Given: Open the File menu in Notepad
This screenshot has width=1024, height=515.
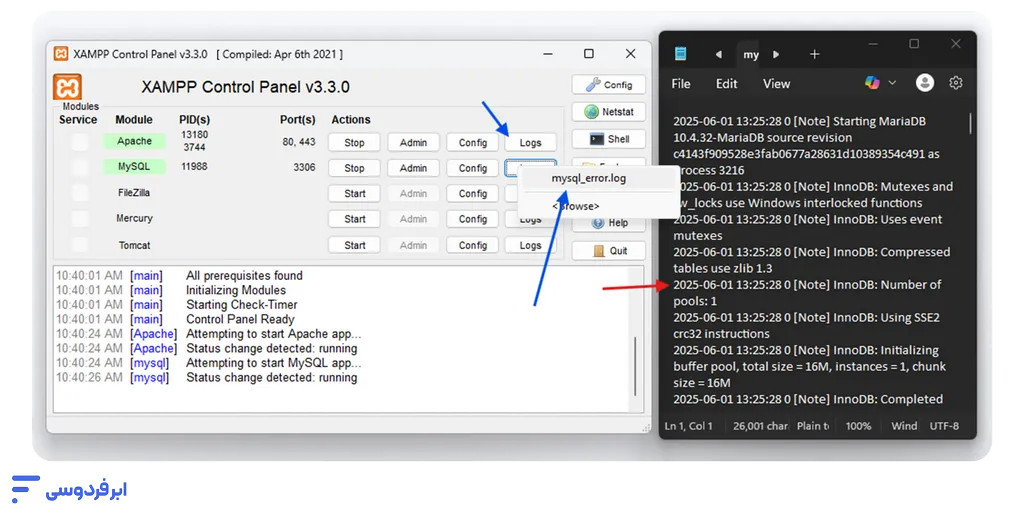Looking at the screenshot, I should 680,84.
